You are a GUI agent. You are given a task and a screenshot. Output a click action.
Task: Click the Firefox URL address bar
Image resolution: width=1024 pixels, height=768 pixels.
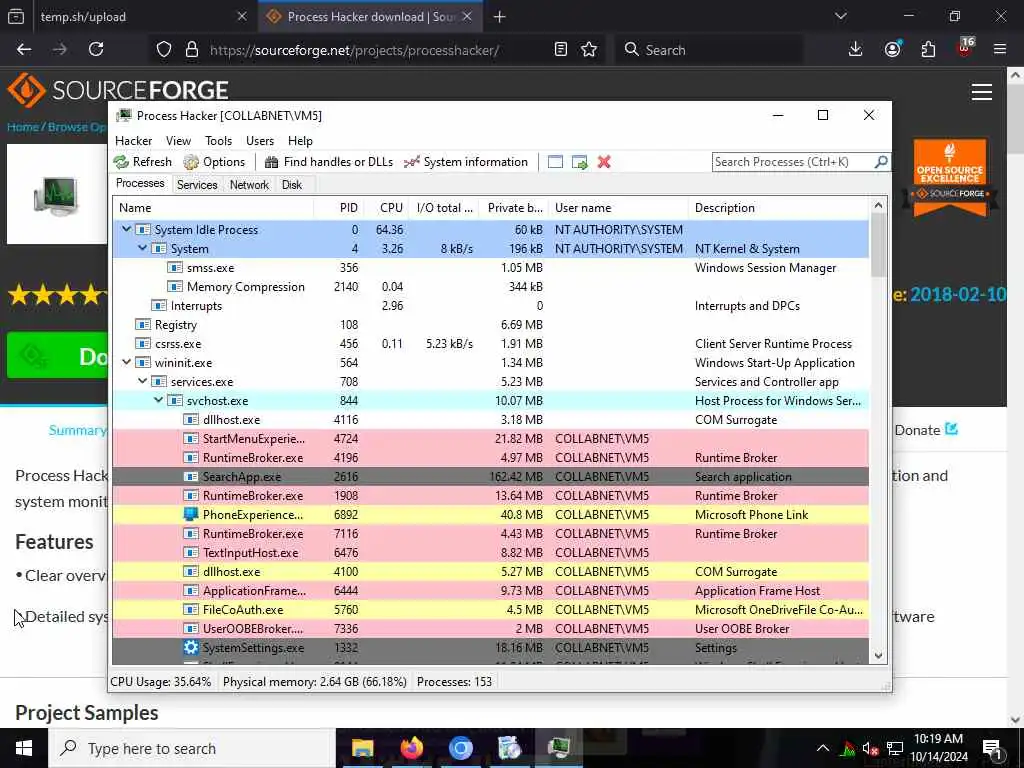pos(376,50)
